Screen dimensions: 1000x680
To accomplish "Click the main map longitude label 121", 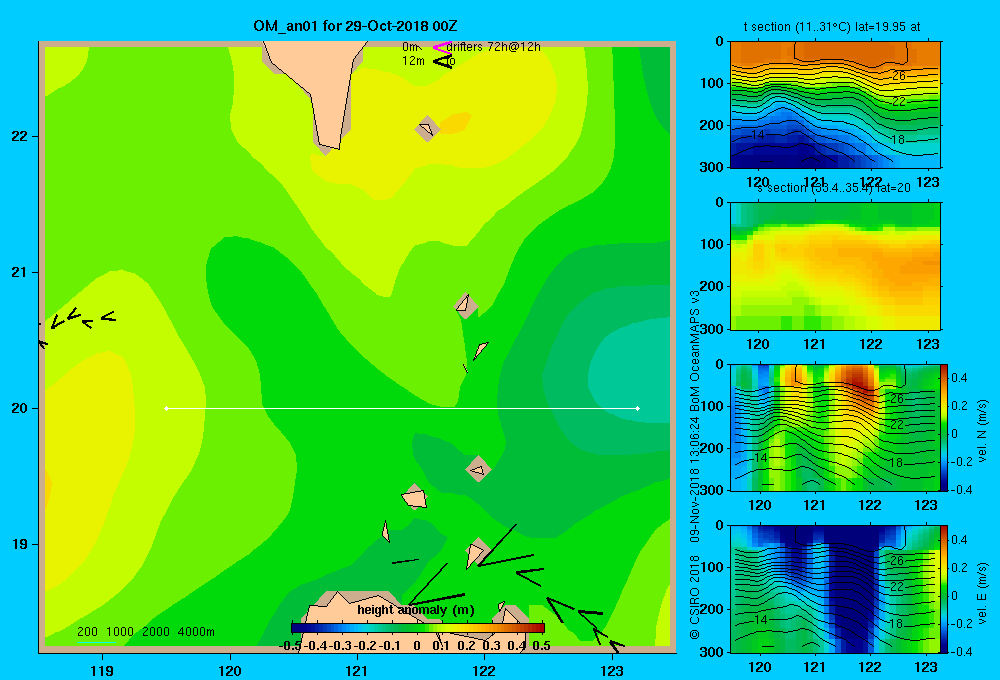I will pos(357,670).
